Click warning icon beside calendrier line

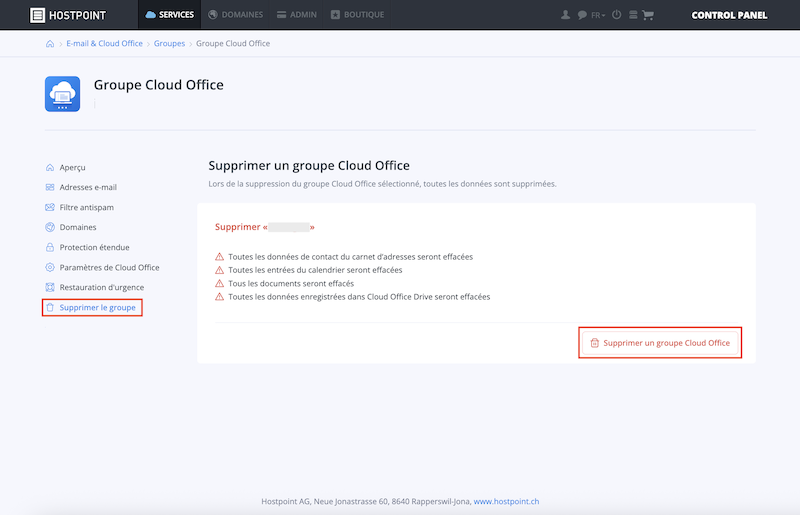pyautogui.click(x=219, y=270)
